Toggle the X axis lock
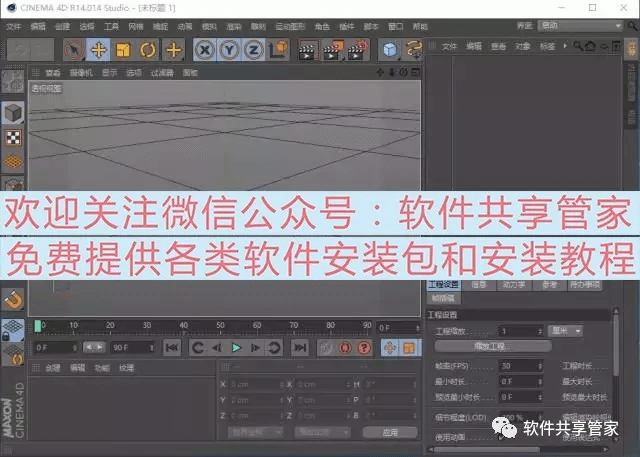Screen dimensions: 640x457 point(205,50)
